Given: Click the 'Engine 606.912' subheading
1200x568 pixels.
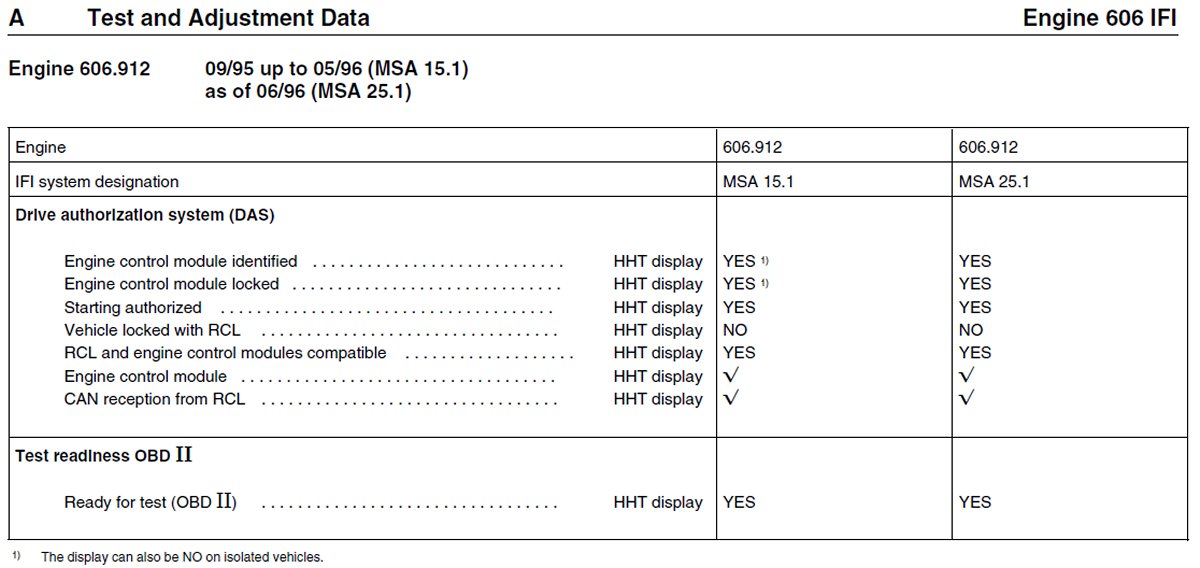Looking at the screenshot, I should (79, 70).
